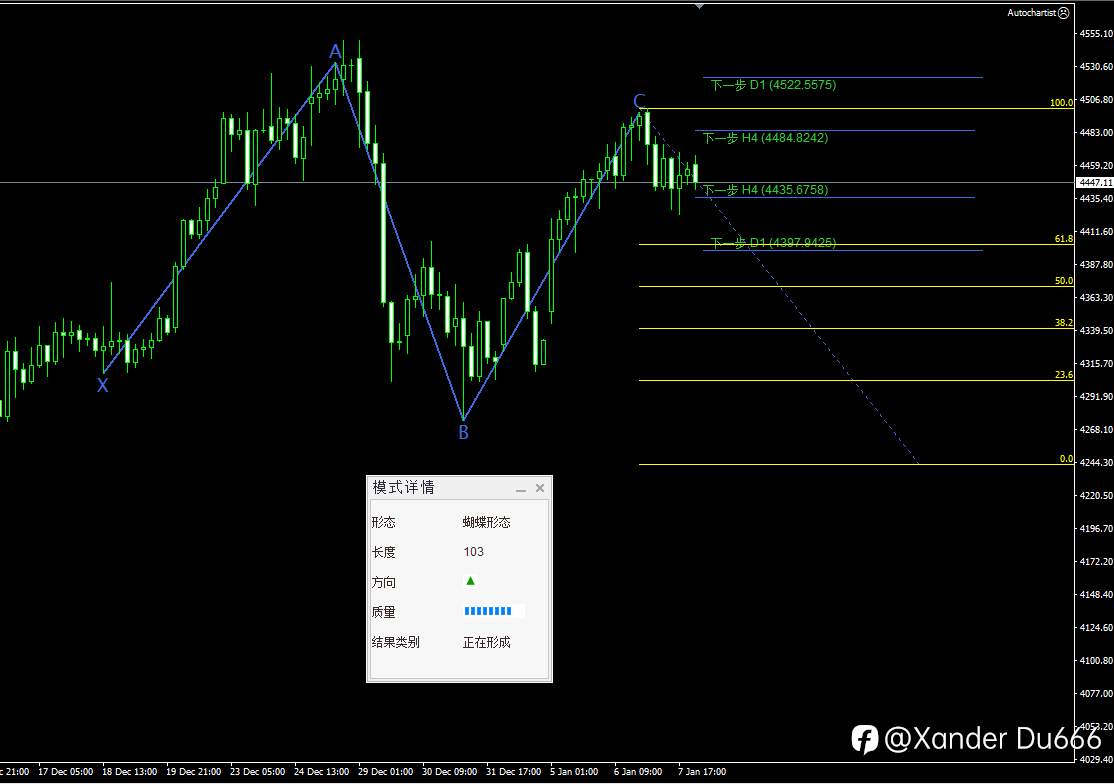
Task: Click the 5 Jan 01:00 time label
Action: click(x=574, y=771)
